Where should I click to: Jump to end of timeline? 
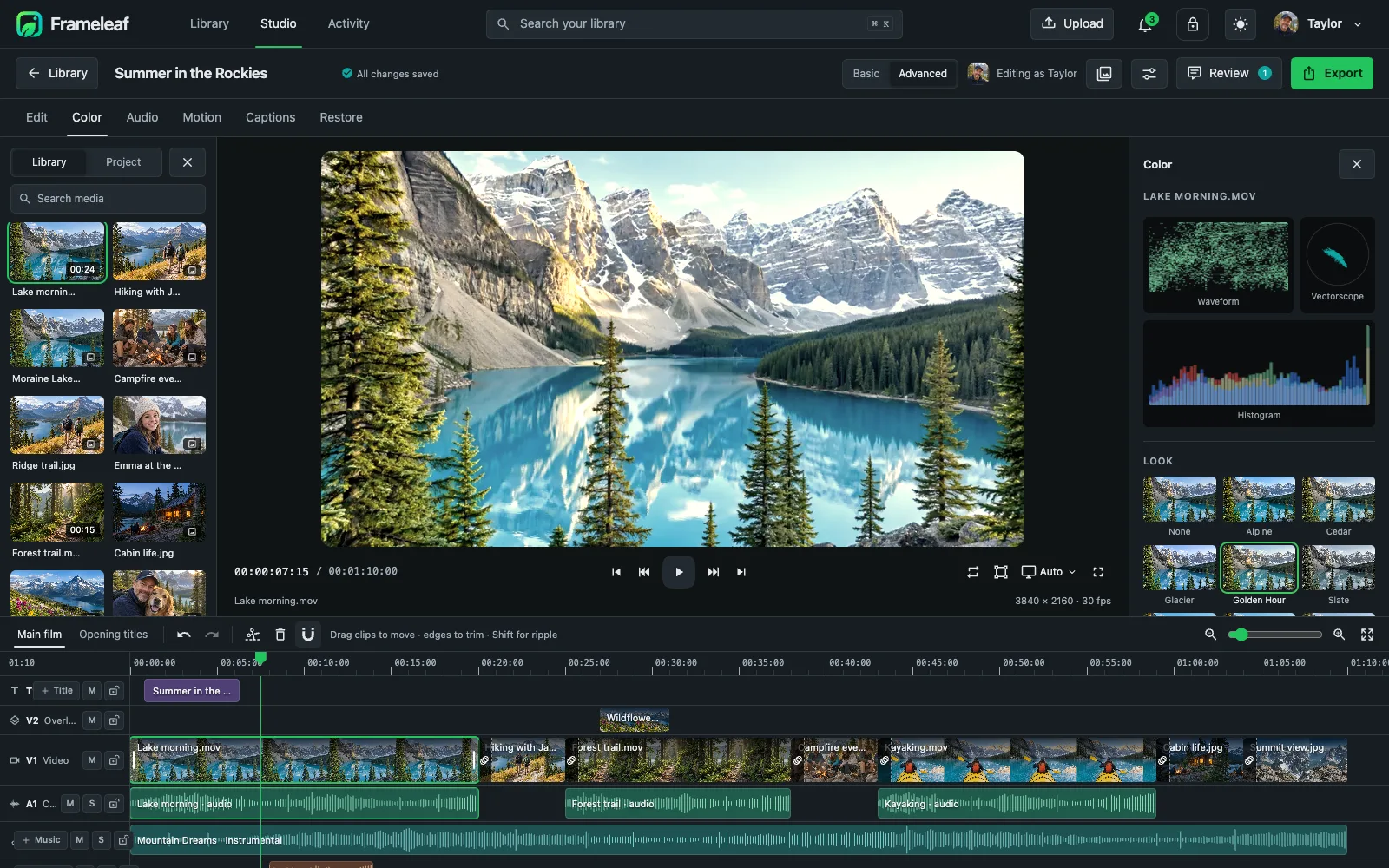pos(741,572)
